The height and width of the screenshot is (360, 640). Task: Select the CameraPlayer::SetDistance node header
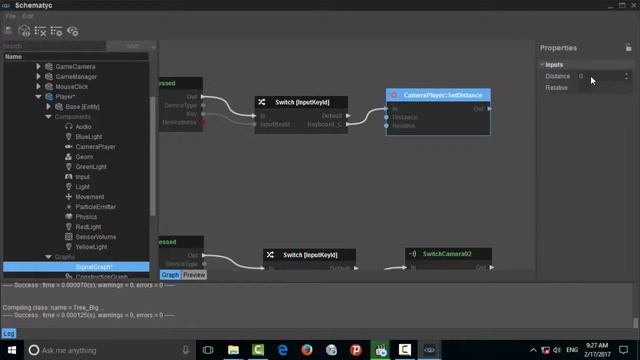coord(438,95)
